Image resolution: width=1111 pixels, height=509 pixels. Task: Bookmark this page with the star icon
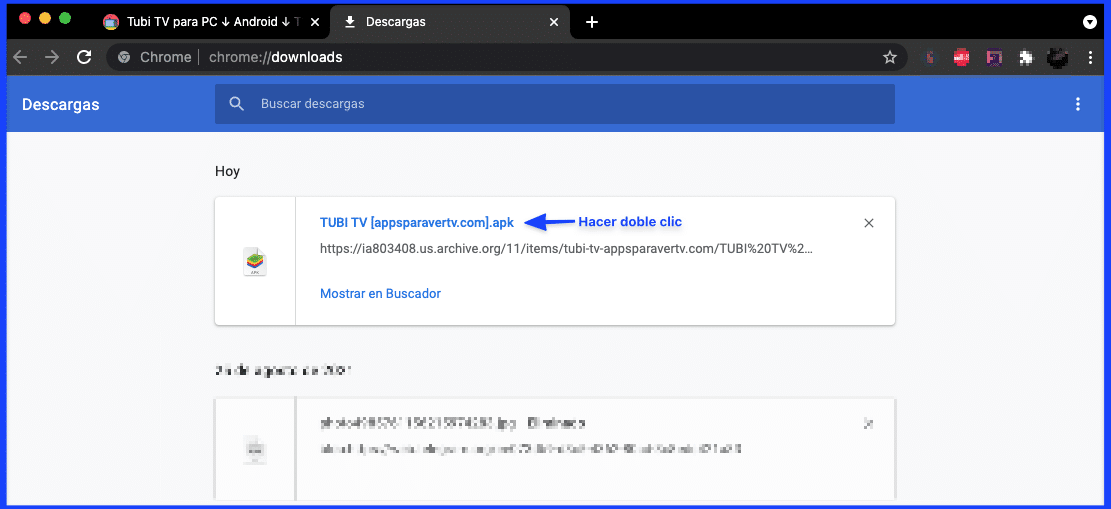click(890, 57)
